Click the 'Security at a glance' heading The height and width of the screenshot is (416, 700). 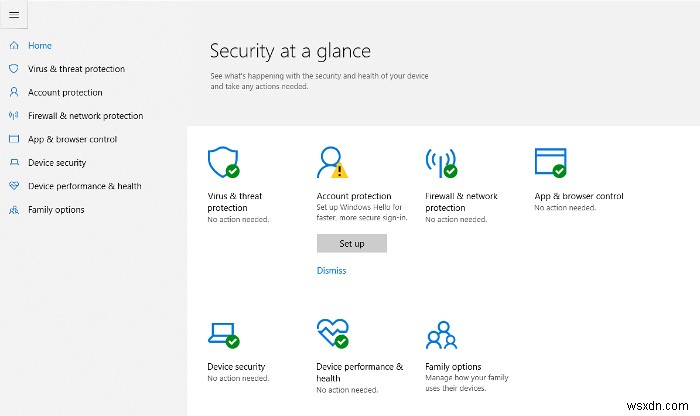290,51
